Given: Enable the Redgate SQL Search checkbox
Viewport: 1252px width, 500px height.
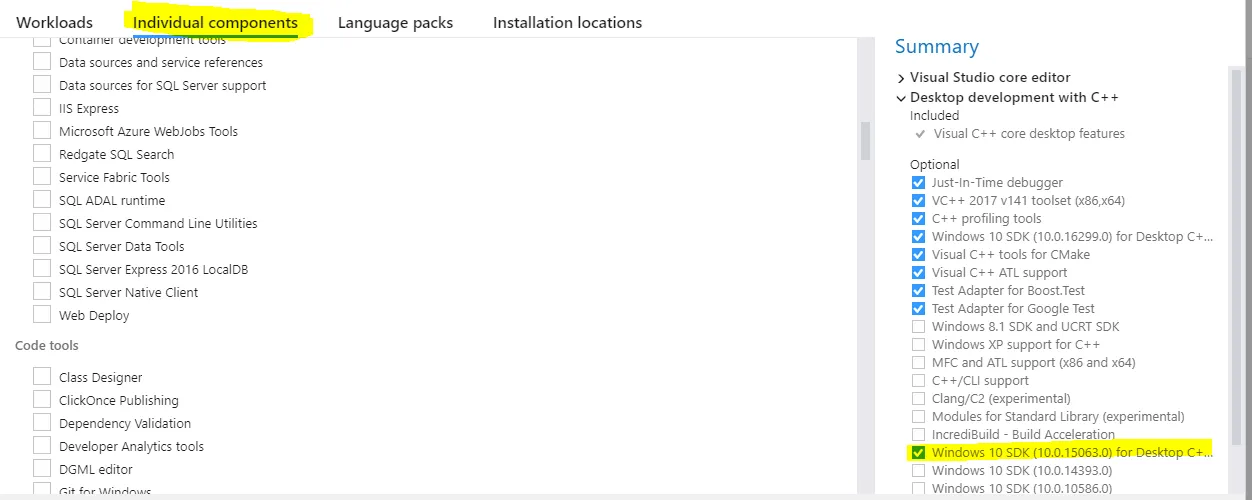Looking at the screenshot, I should 42,154.
